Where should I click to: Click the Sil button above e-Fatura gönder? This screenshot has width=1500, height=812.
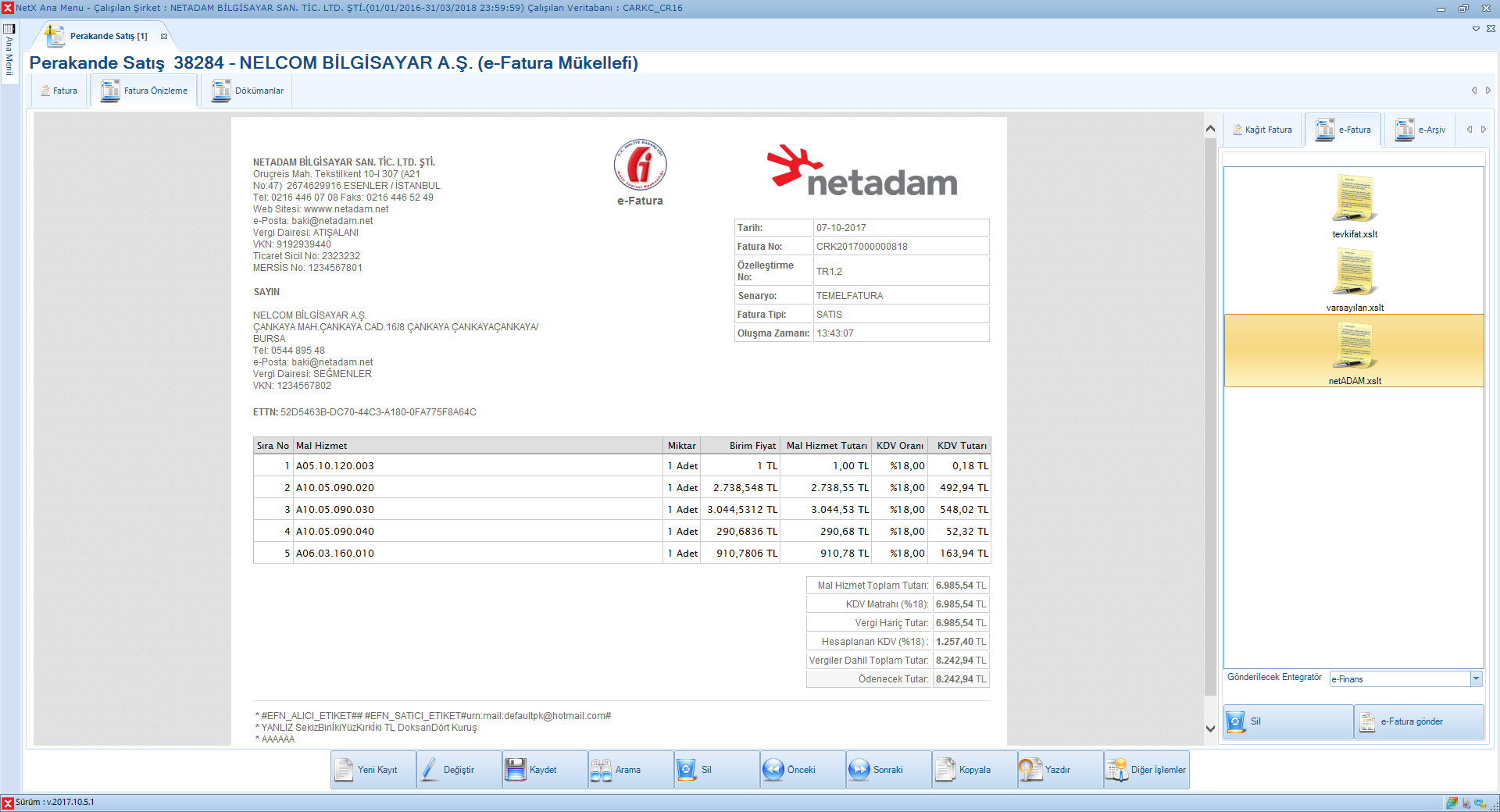1287,721
